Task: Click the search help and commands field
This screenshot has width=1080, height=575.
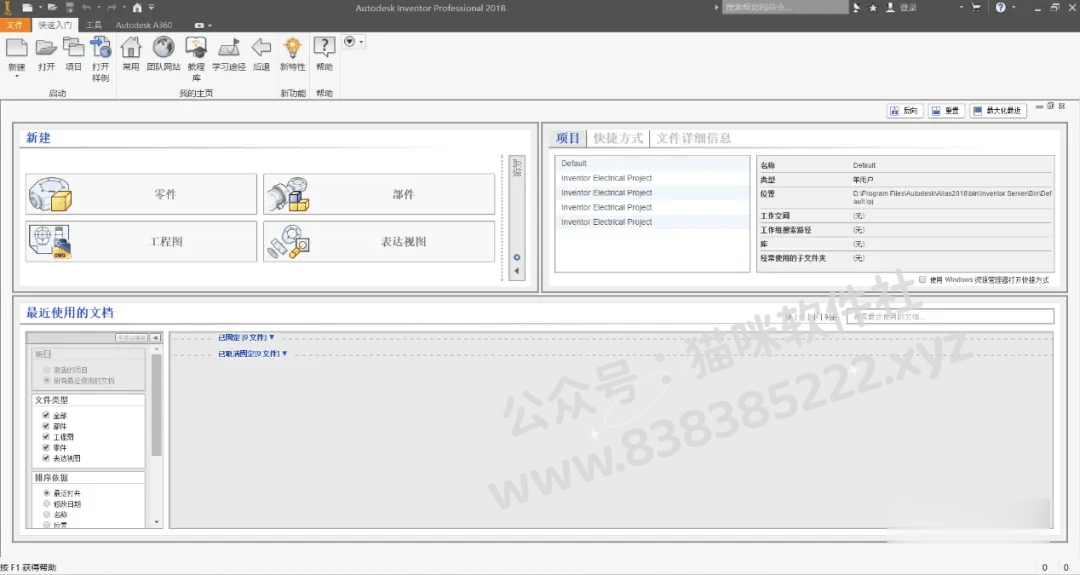Action: coord(785,8)
